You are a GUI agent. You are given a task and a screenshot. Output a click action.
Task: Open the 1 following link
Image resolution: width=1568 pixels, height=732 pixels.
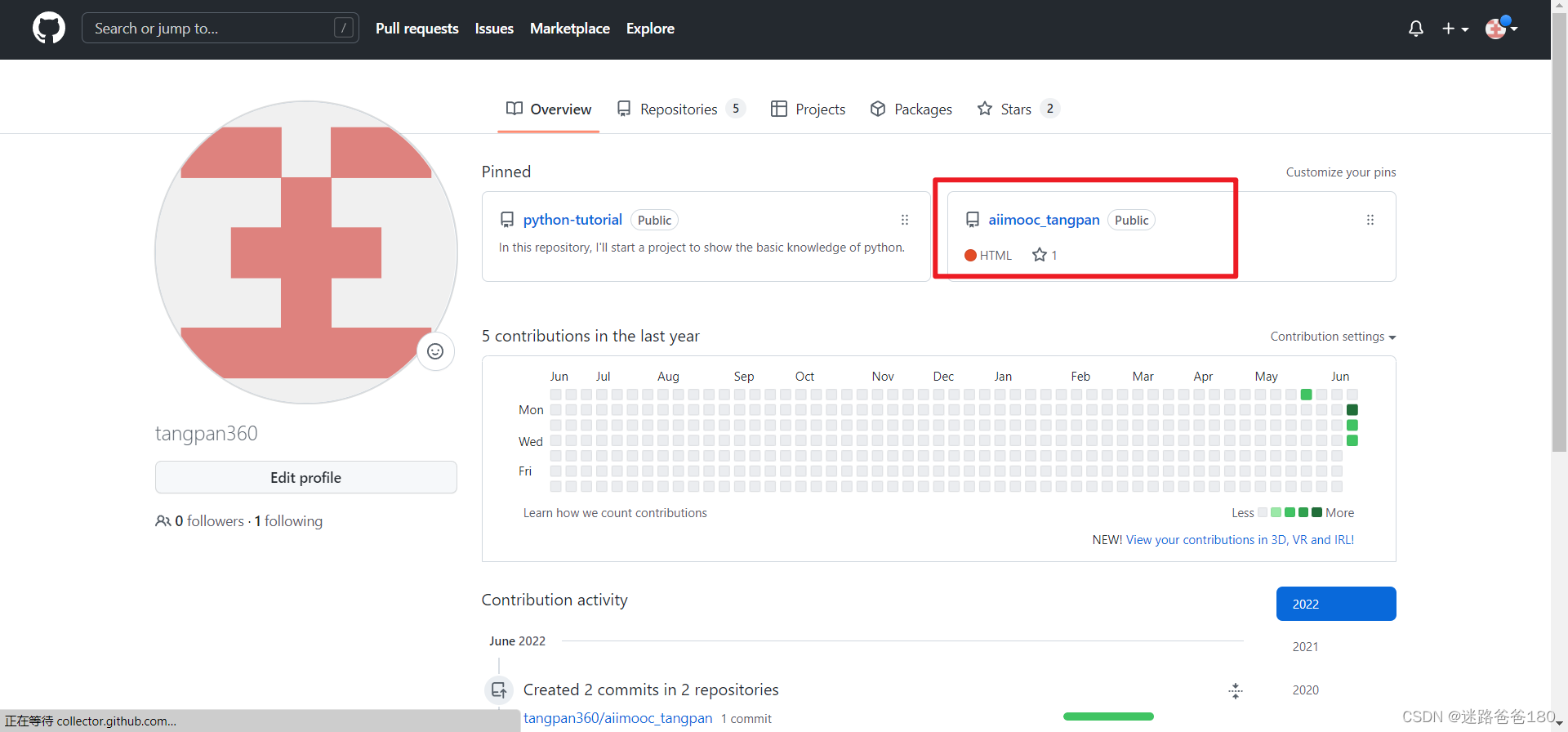click(x=288, y=521)
